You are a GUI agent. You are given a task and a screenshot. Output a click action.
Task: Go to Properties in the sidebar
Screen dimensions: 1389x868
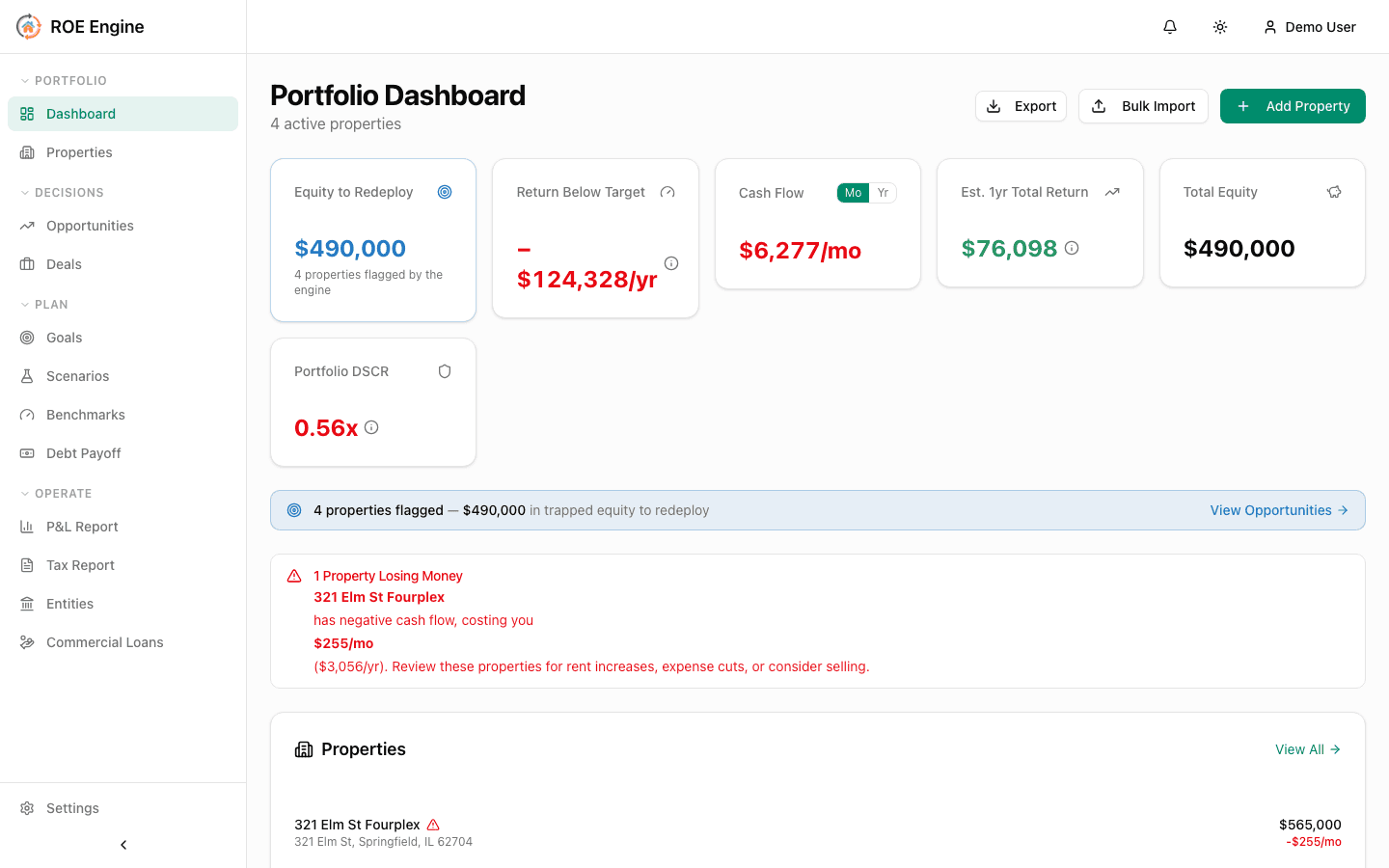(x=123, y=152)
